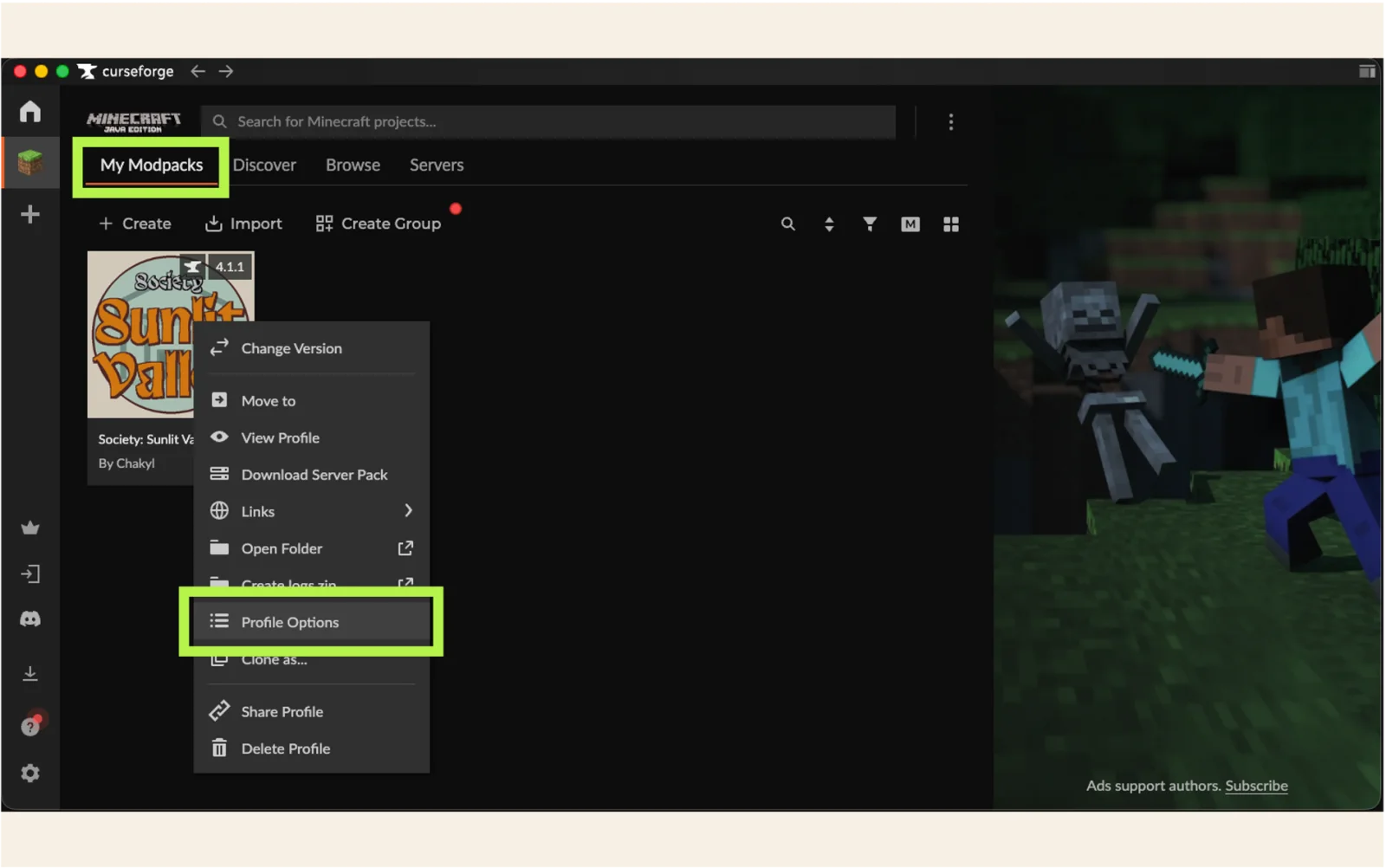
Task: Click the 4.1.1 version badge
Action: (230, 267)
